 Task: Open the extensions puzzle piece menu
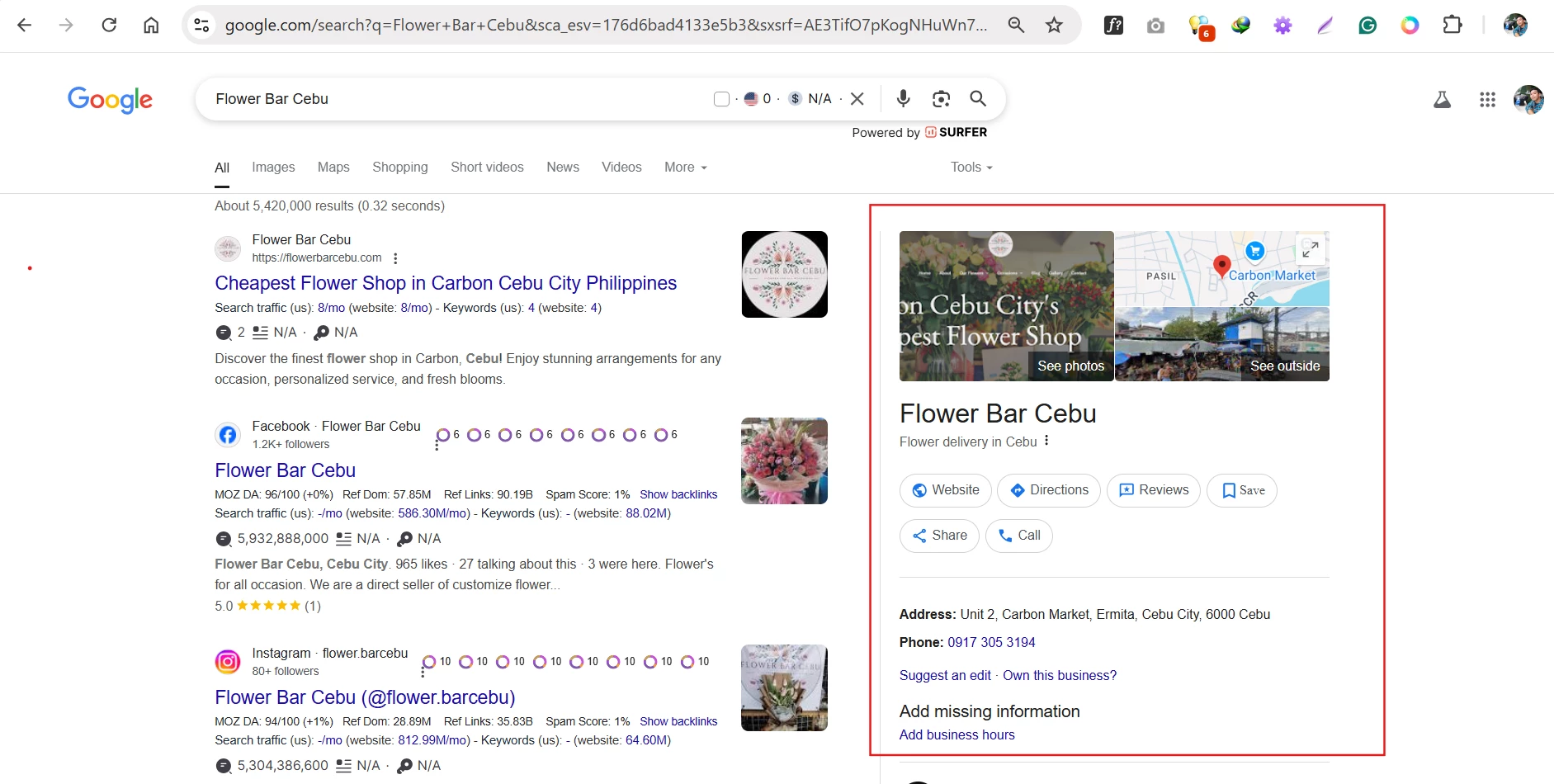point(1452,26)
